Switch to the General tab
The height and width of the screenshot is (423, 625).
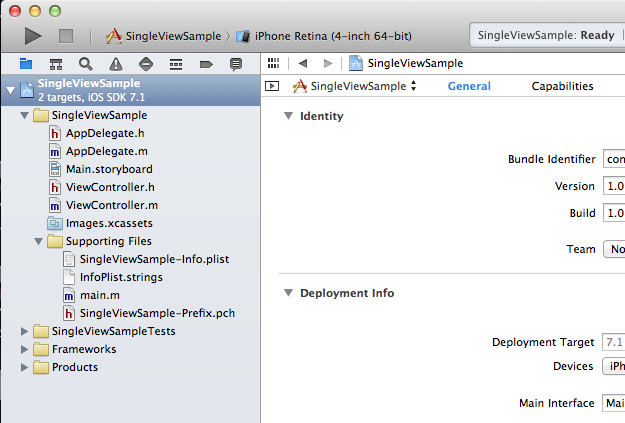[469, 86]
